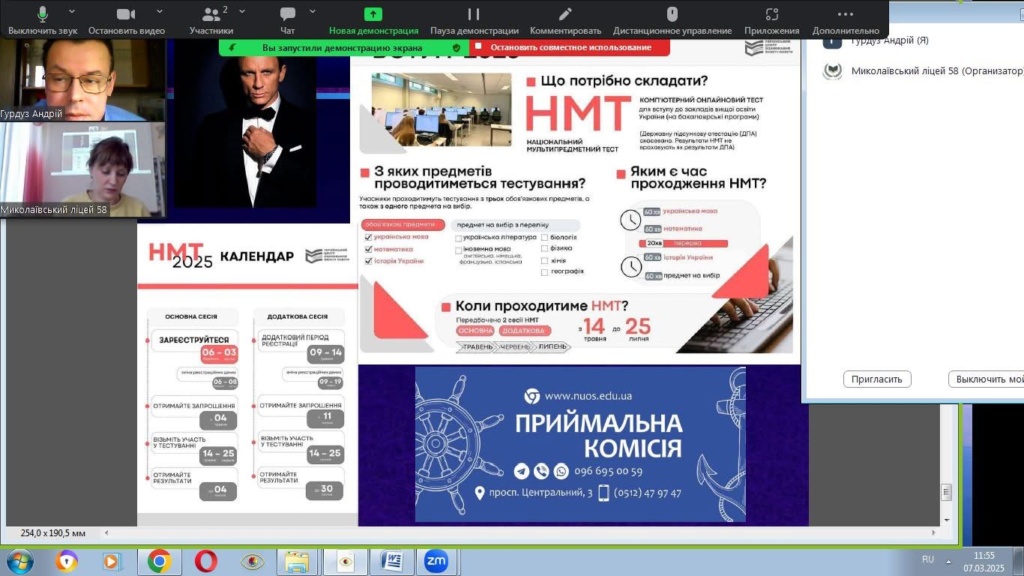Click the Миколаївський ліцей 58 avatar icon
1024x576 pixels.
click(x=832, y=71)
